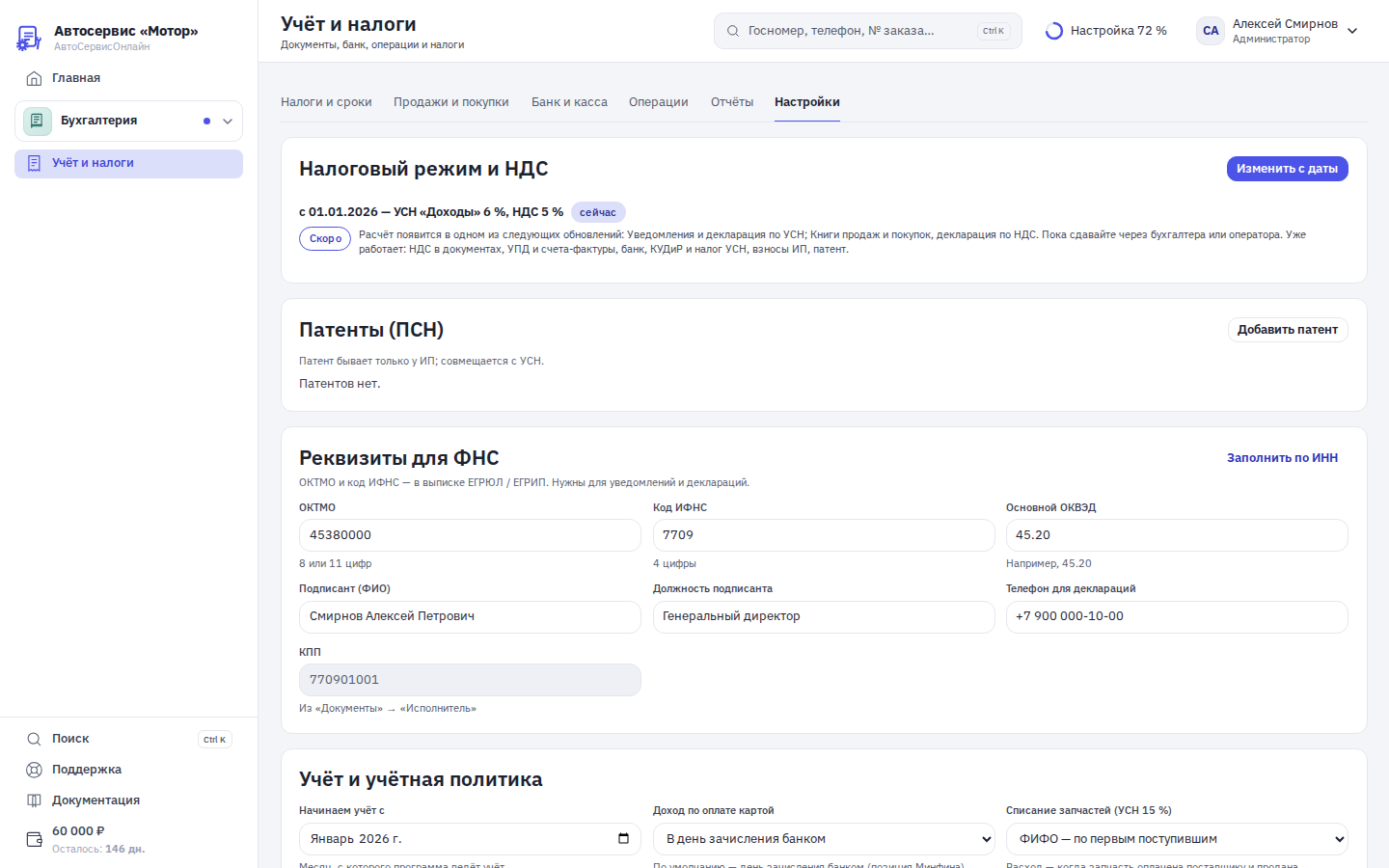Open the Главная home icon
Image resolution: width=1389 pixels, height=868 pixels.
(x=34, y=78)
